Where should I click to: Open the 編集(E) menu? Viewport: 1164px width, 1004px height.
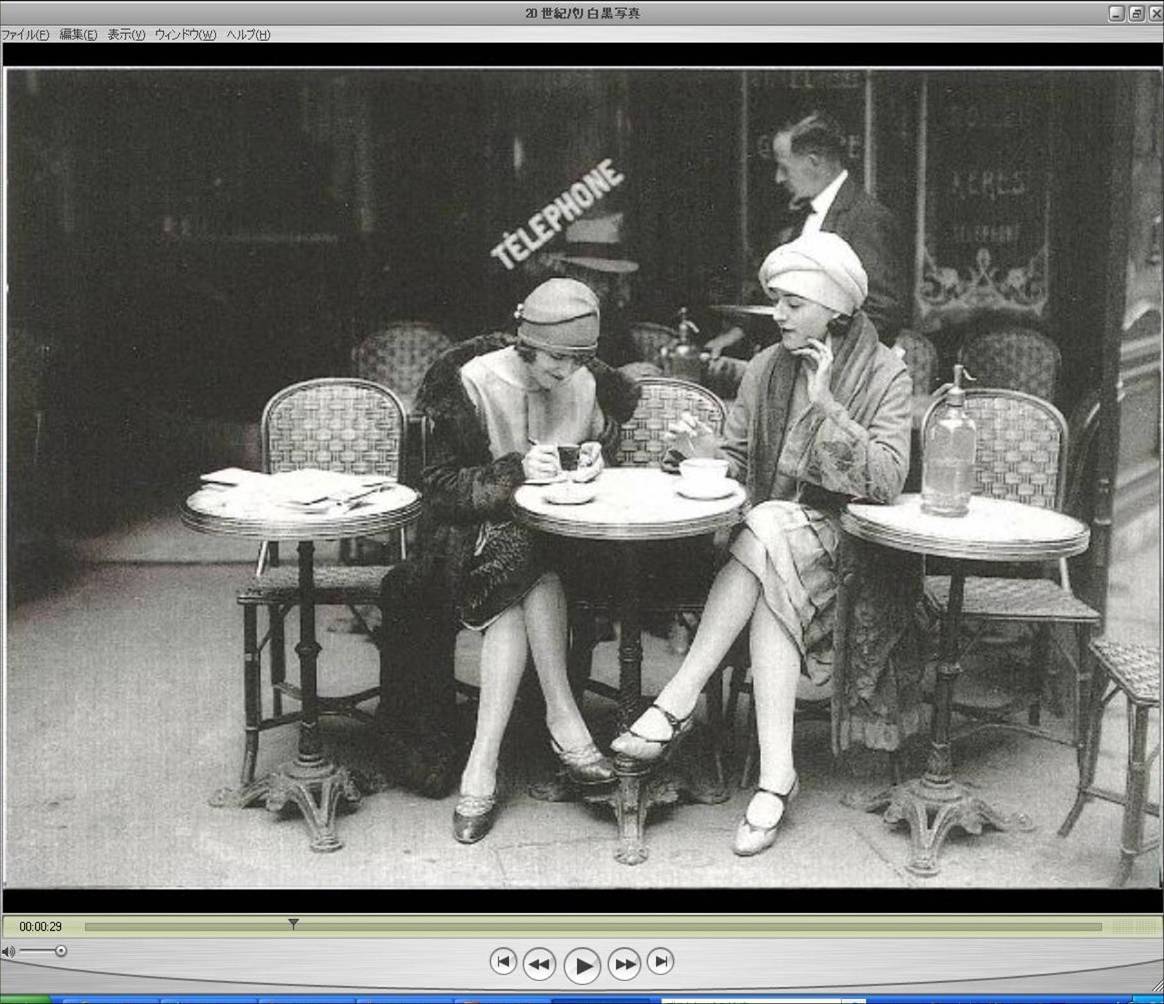[78, 34]
